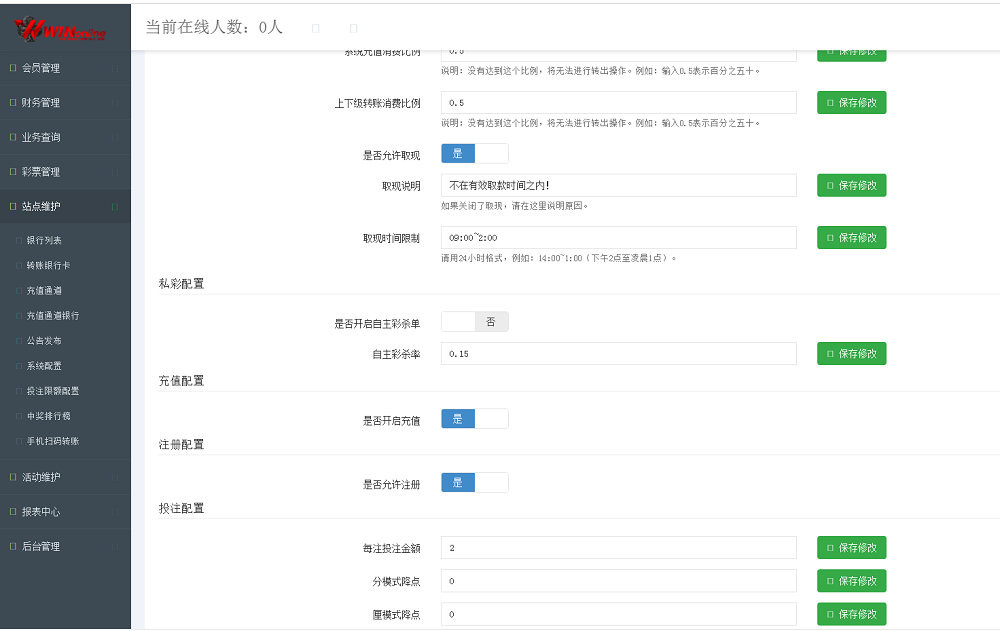Toggle the 是否开启充值 switch off
This screenshot has width=1000, height=631.
point(491,418)
